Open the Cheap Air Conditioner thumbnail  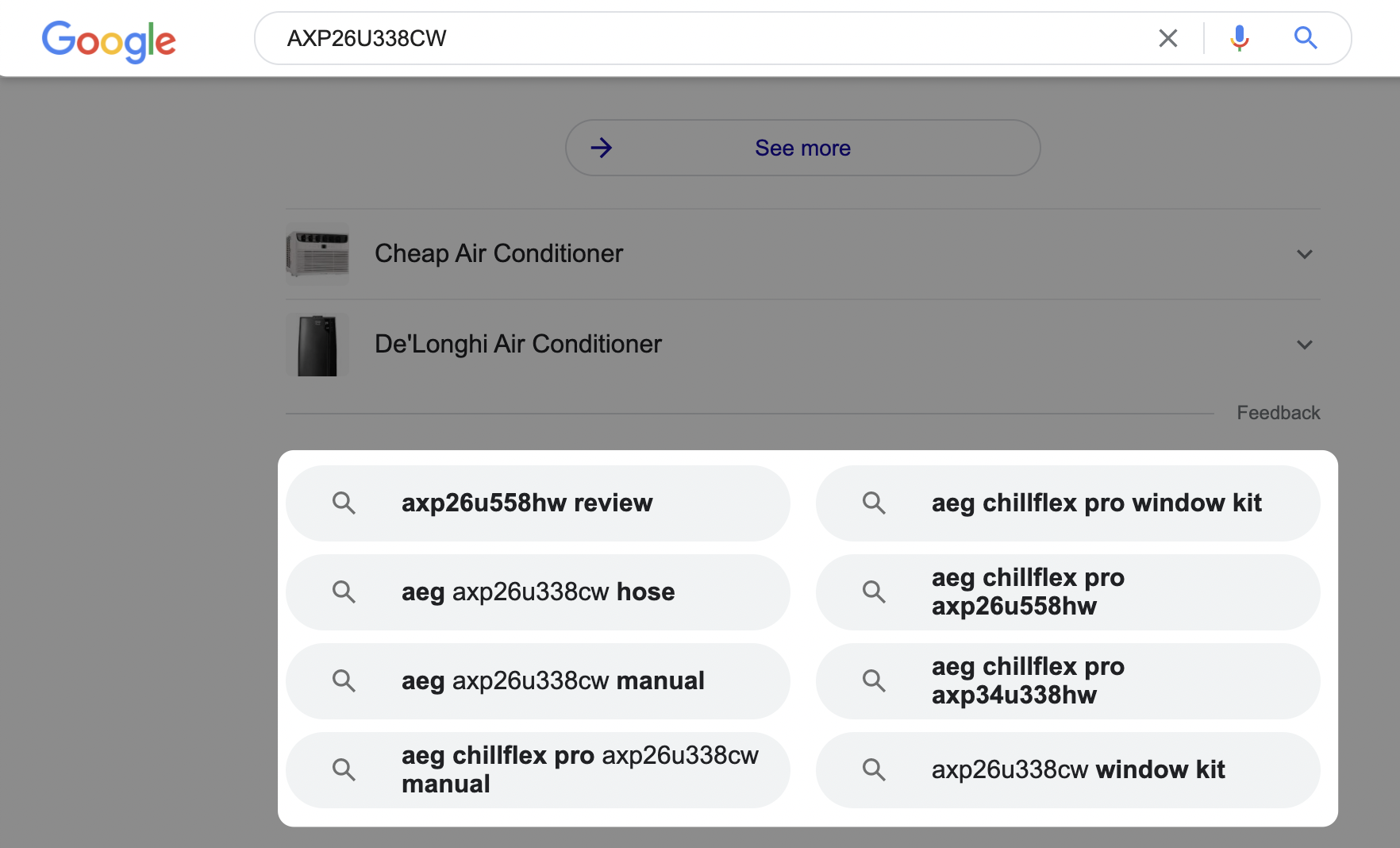click(x=317, y=254)
